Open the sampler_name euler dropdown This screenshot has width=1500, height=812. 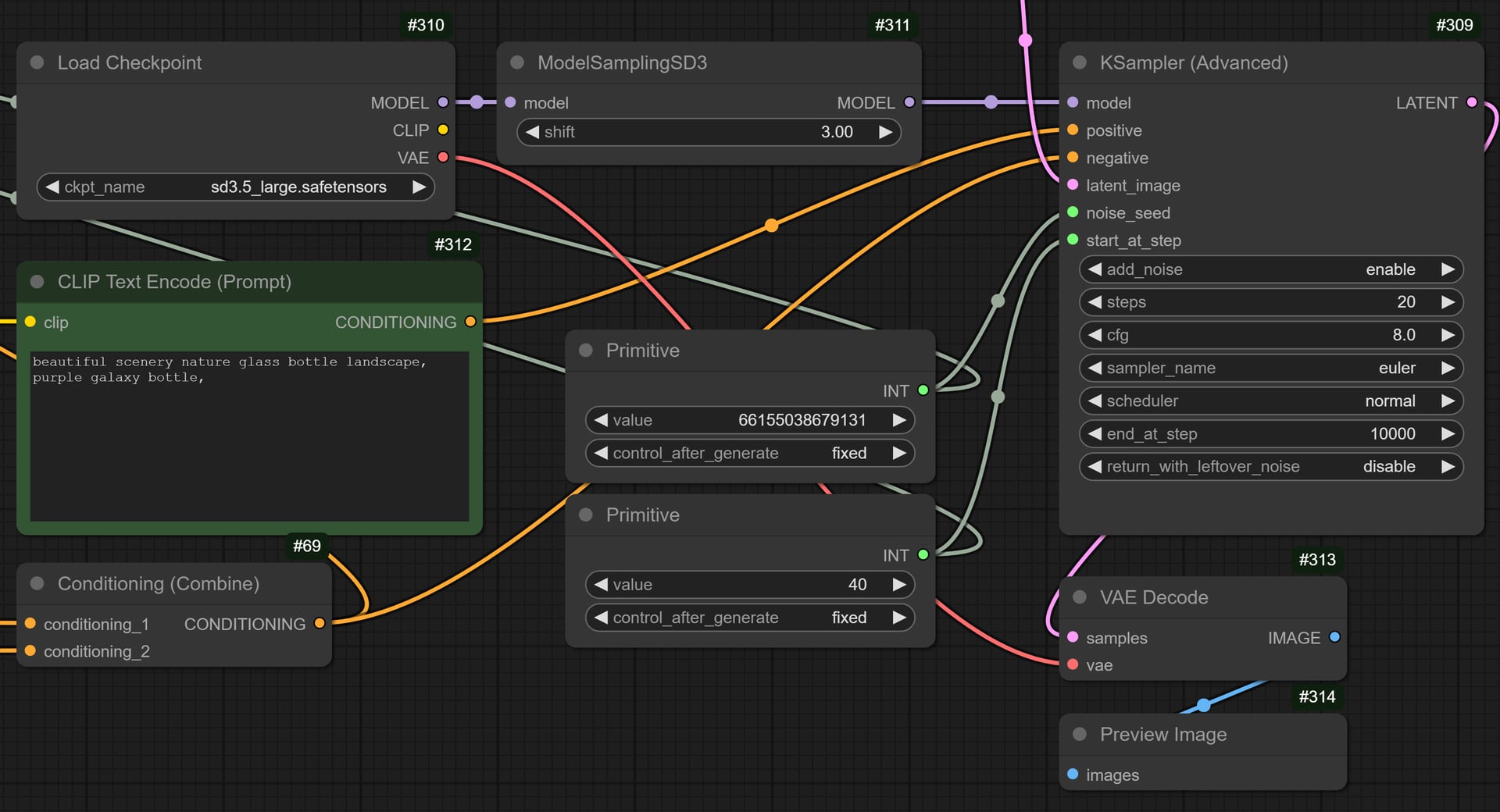[1271, 368]
